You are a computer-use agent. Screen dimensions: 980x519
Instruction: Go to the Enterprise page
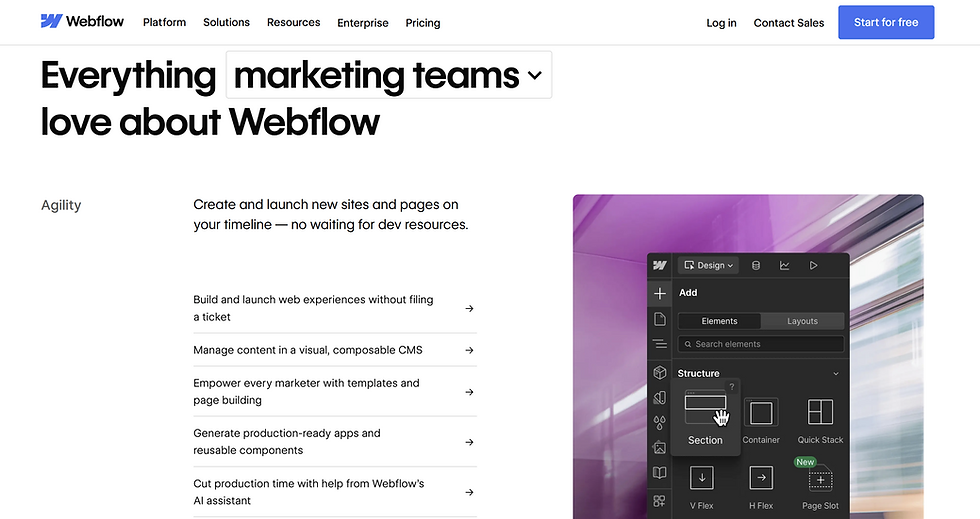[x=362, y=23]
